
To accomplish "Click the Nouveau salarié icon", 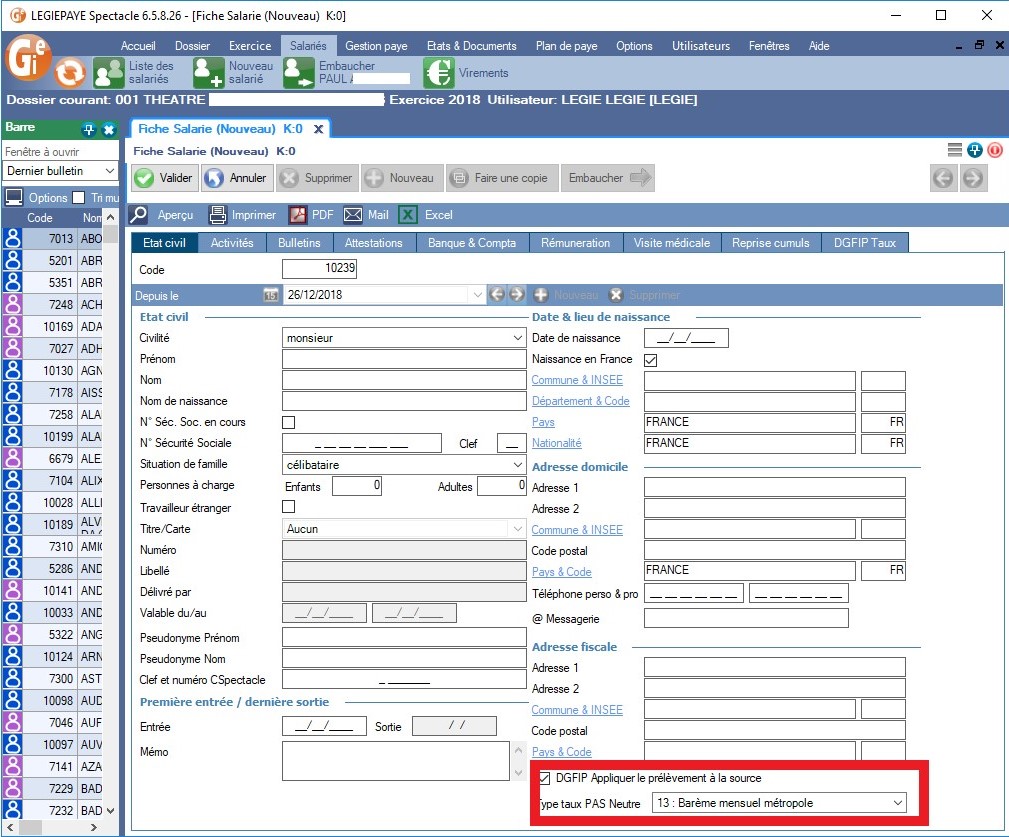I will [x=209, y=73].
